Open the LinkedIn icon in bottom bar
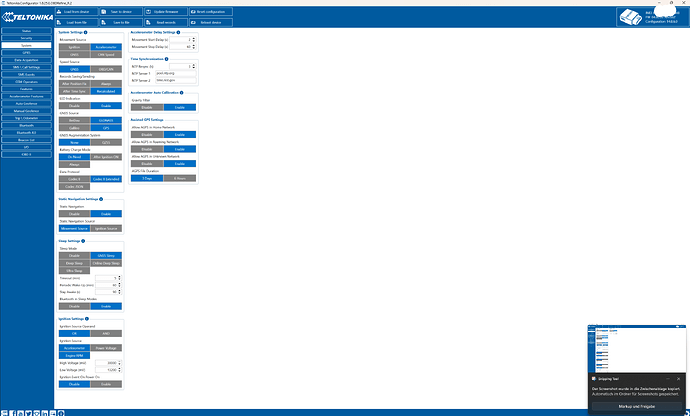690x416 pixels. point(44,413)
